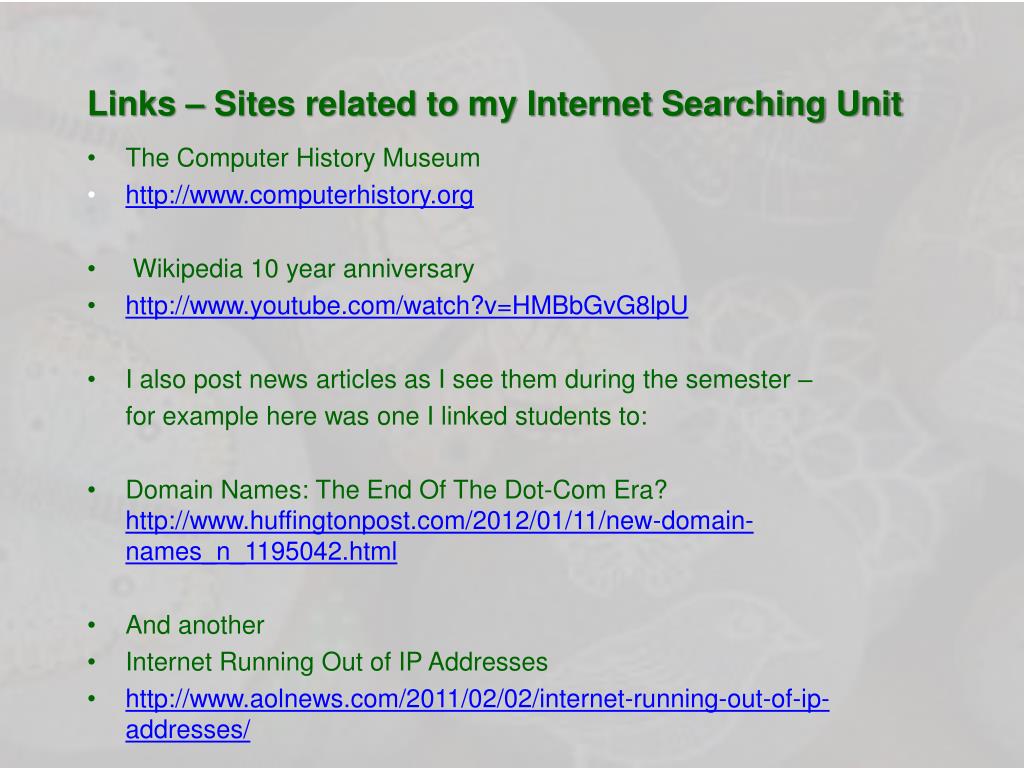1024x768 pixels.
Task: Click 'The Computer History Museum' text line
Action: click(302, 158)
